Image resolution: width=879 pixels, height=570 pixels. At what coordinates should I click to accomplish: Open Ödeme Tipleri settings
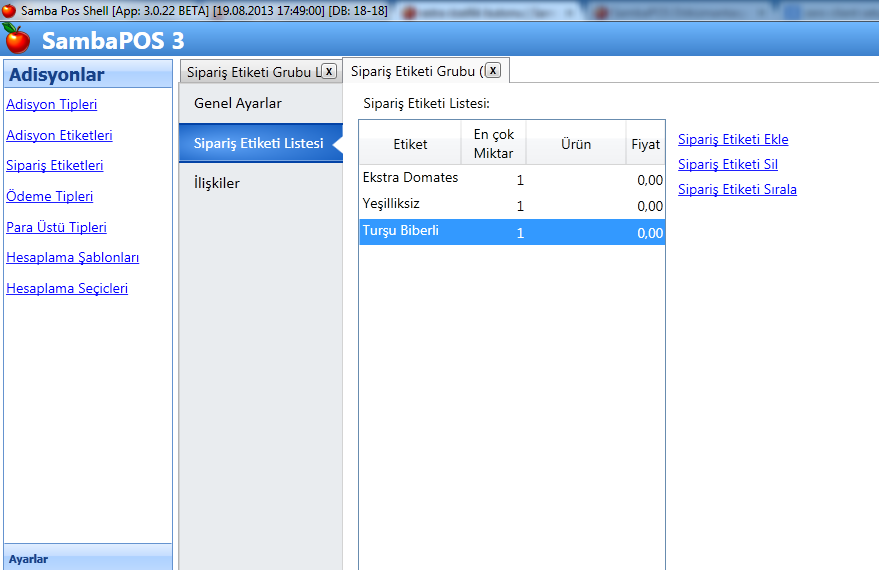click(x=49, y=197)
